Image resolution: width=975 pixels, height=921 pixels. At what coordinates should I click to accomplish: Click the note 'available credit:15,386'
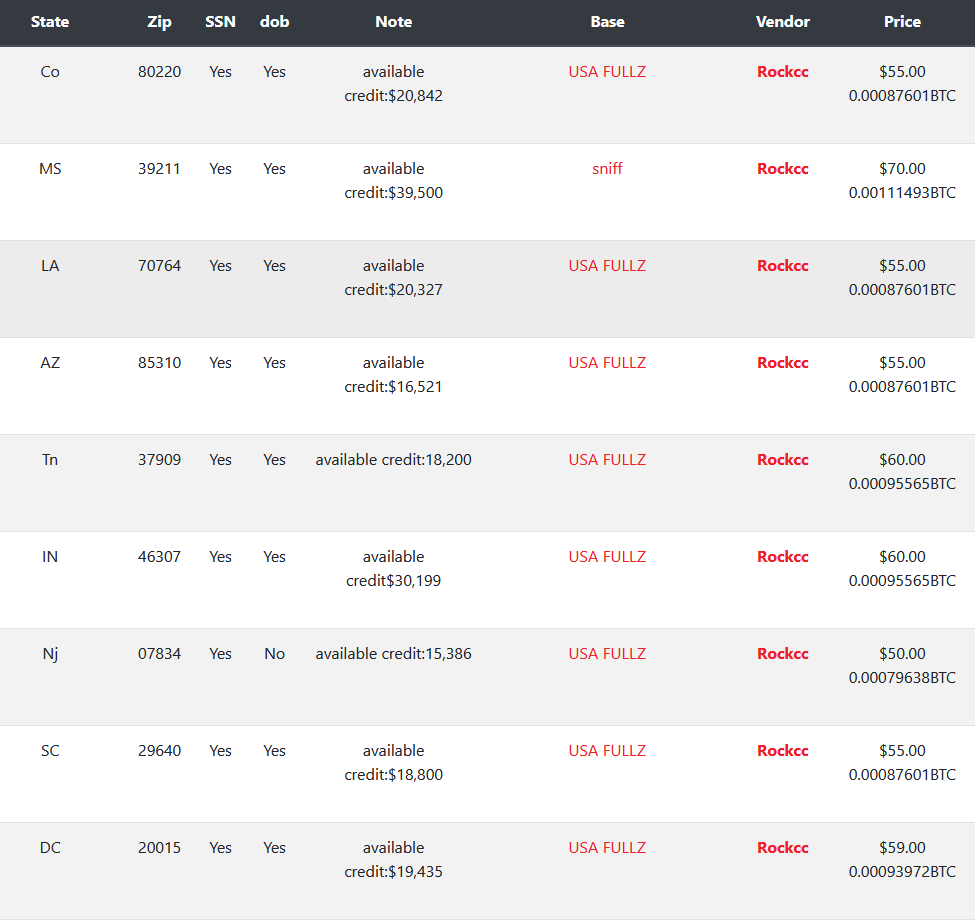394,654
